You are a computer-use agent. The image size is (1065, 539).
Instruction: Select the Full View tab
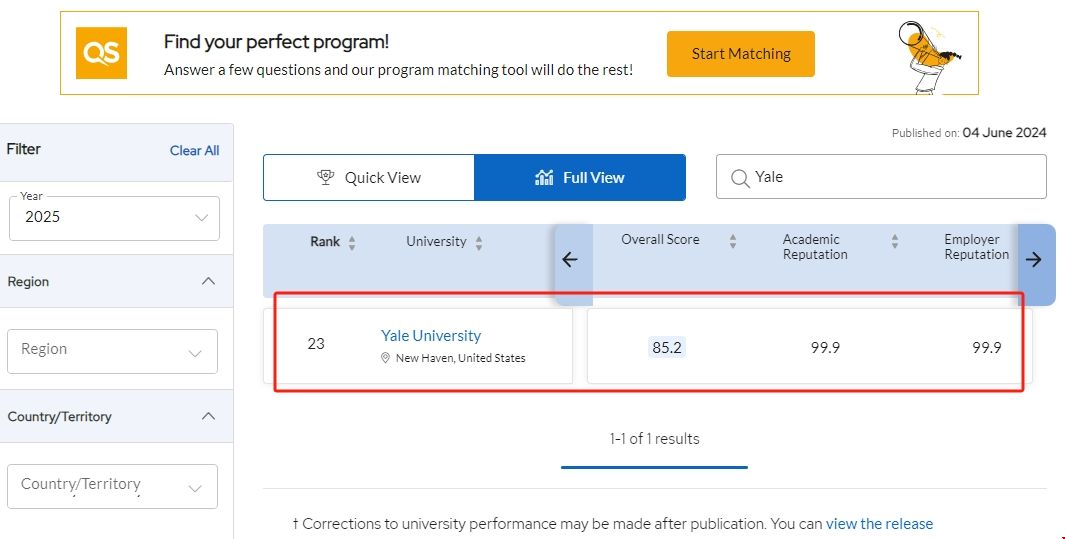point(580,178)
